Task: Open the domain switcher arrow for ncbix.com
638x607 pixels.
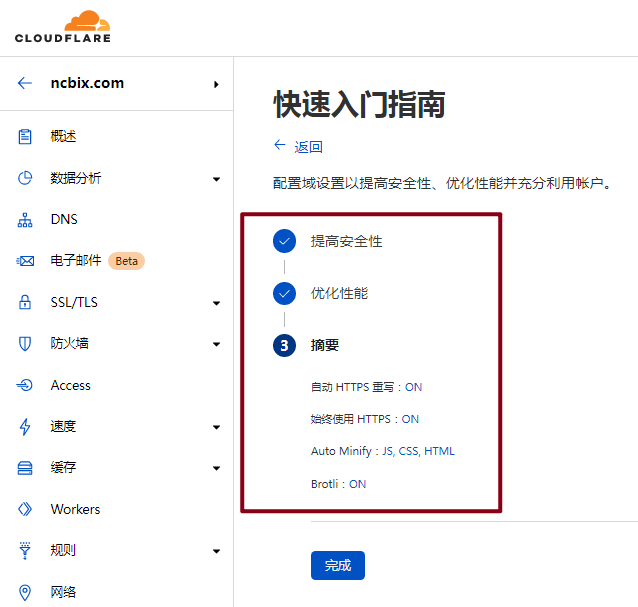Action: 216,84
